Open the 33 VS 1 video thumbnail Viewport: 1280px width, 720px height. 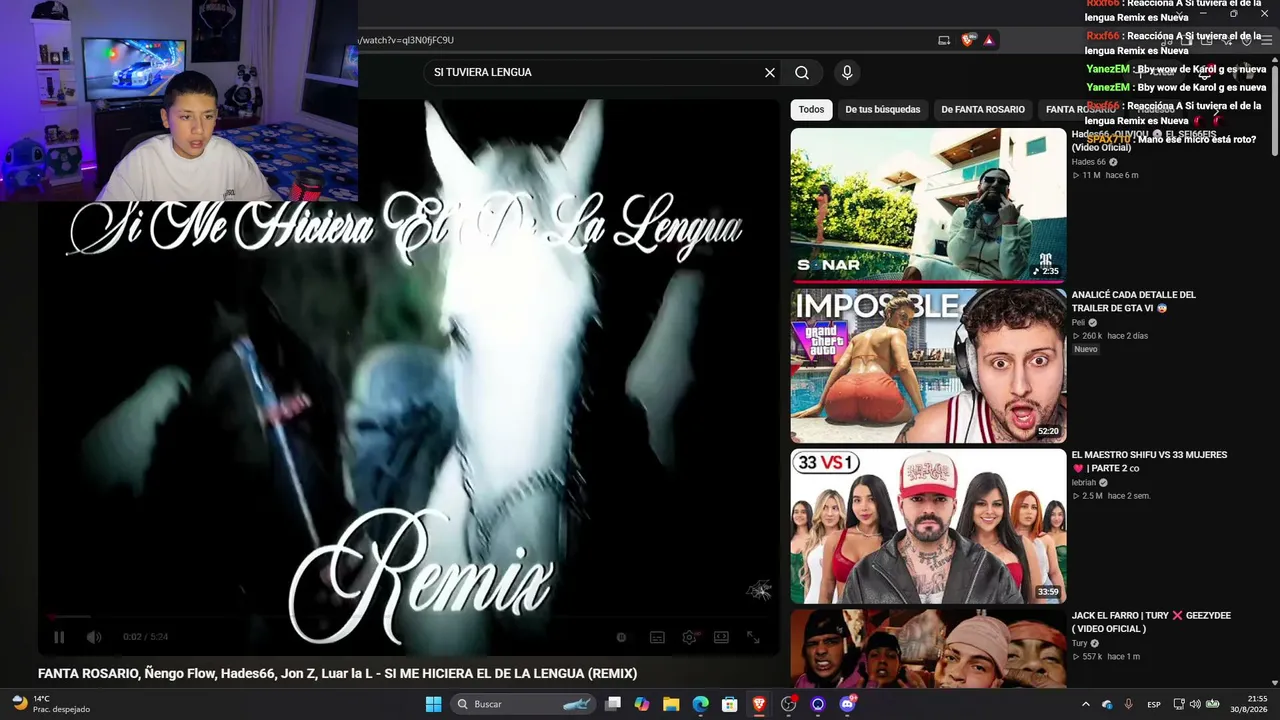point(928,526)
